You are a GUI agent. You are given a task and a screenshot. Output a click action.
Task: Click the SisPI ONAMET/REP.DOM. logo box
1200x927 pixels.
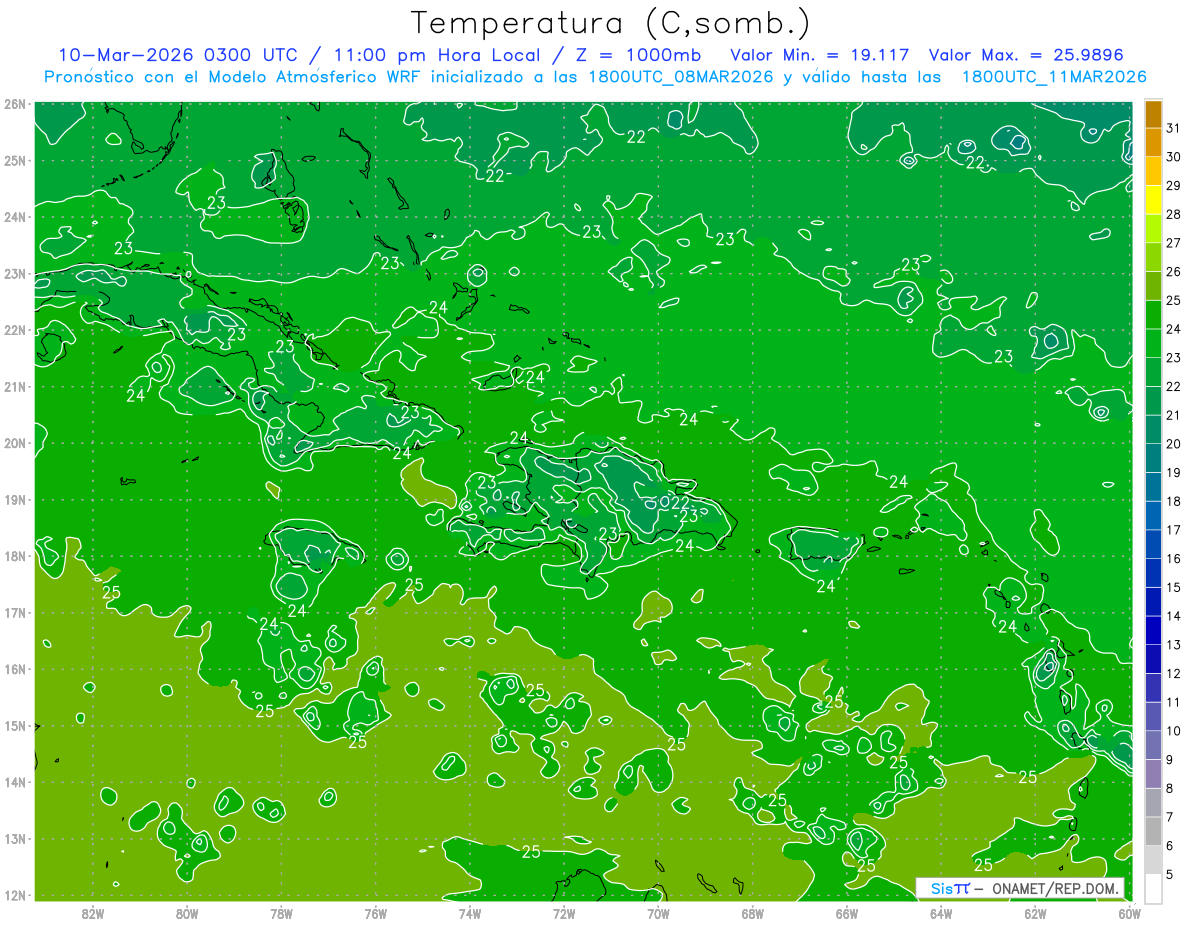tap(1020, 888)
